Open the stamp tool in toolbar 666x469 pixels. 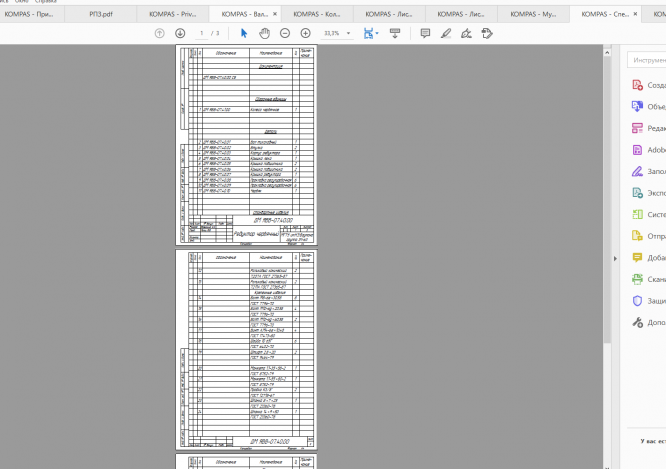[x=487, y=33]
